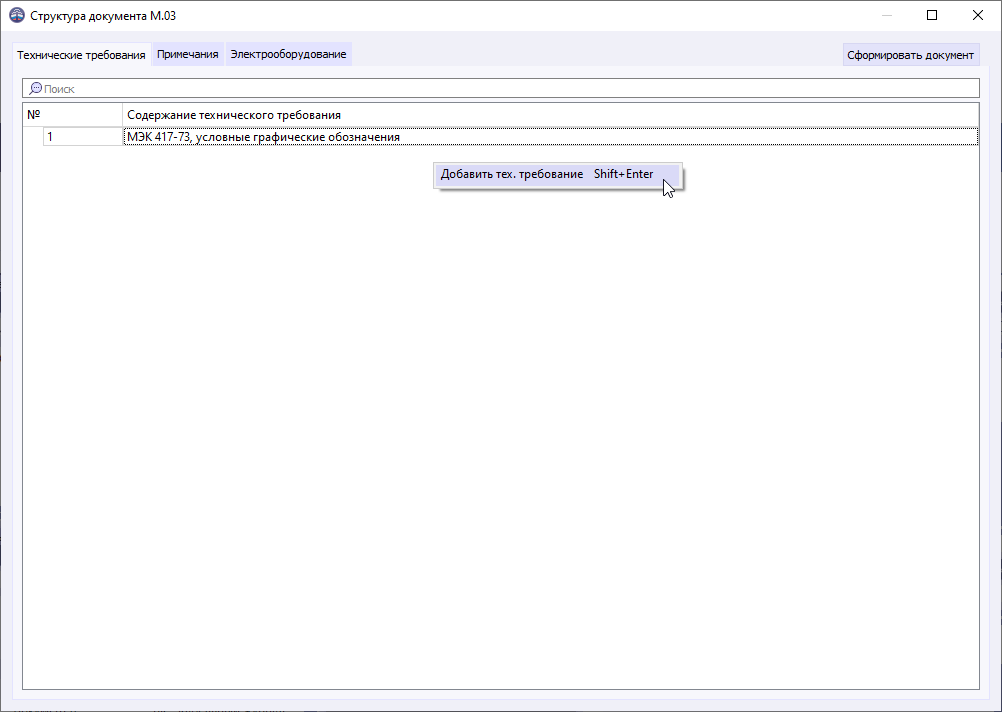Click the № column header

70,114
